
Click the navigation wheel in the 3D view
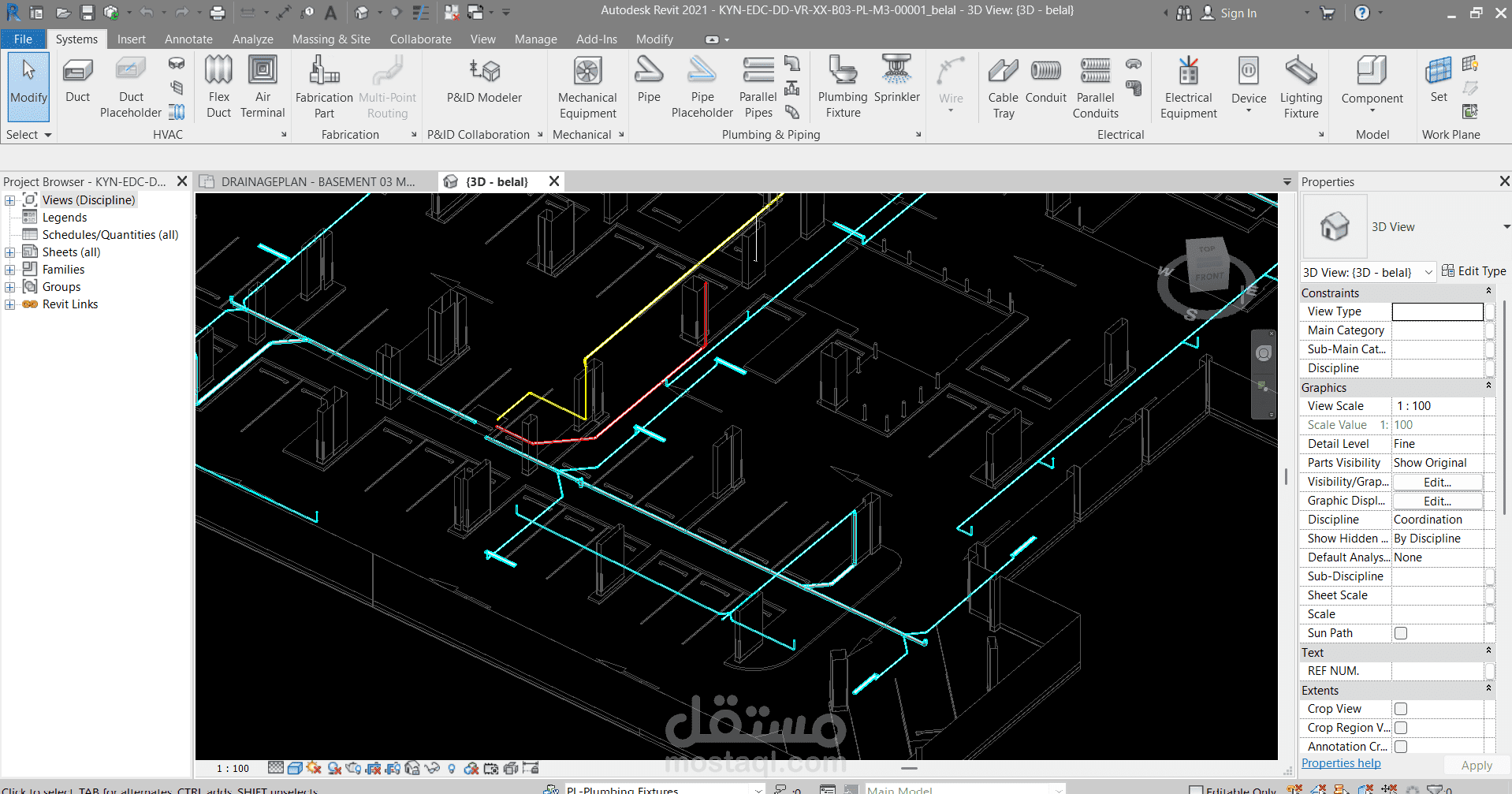1264,353
